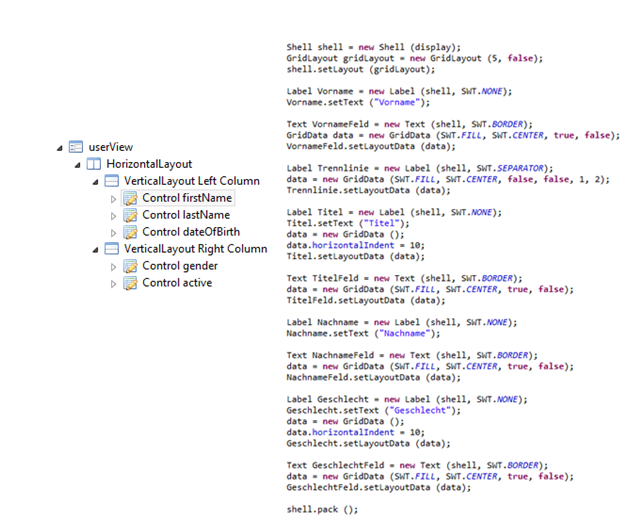Click code line 'Label Vorname = new Label'
The width and height of the screenshot is (628, 523).
click(x=399, y=91)
